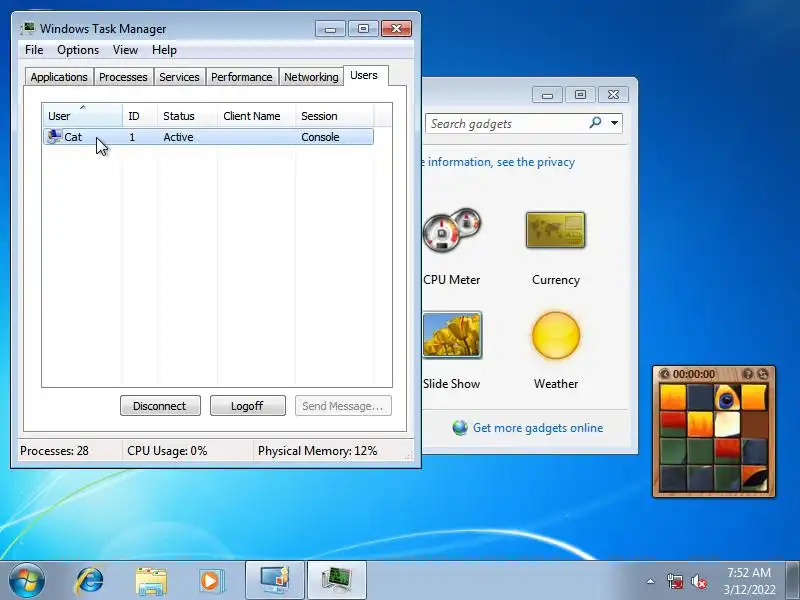Click the muted volume tray icon

[x=699, y=581]
